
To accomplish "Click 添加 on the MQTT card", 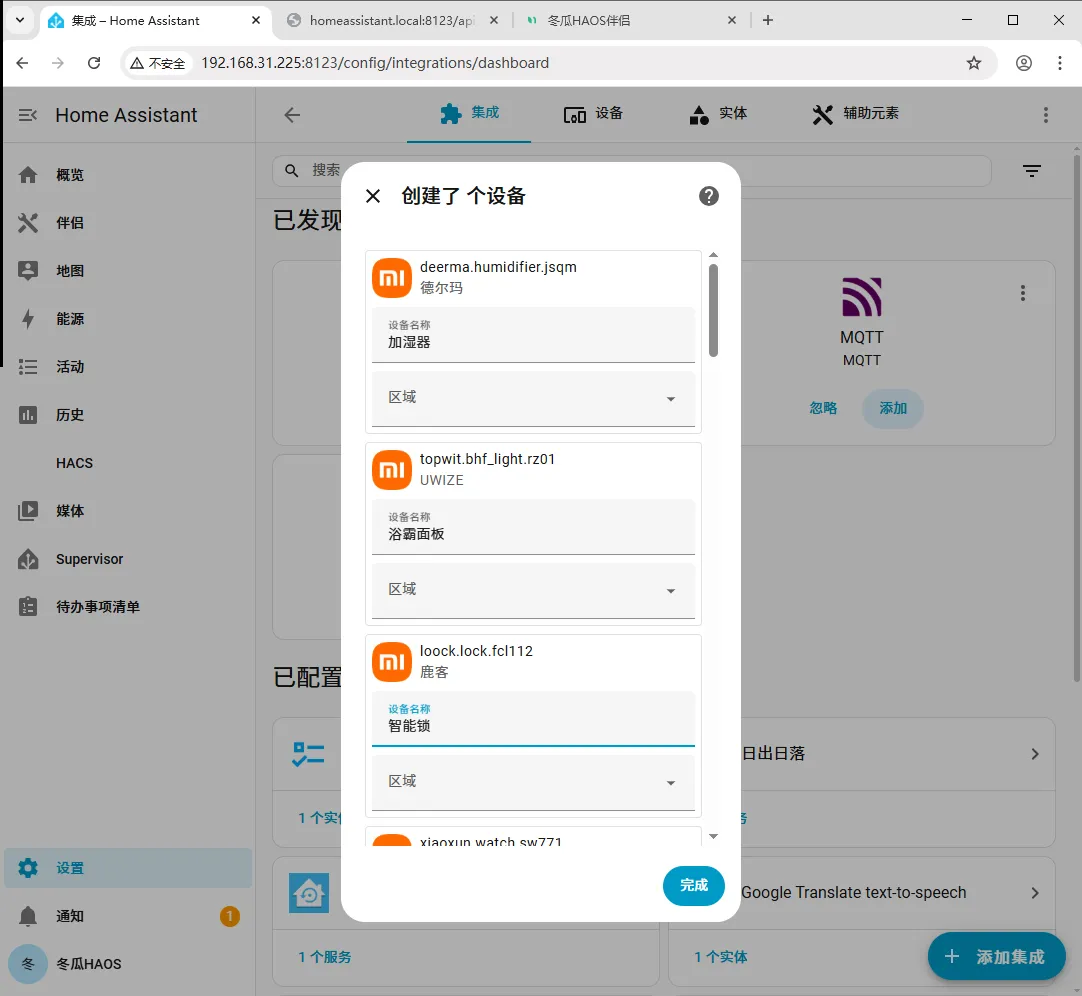I will tap(892, 408).
